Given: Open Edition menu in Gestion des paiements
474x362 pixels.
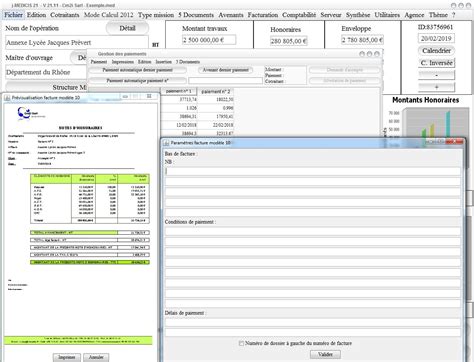Looking at the screenshot, I should 144,62.
